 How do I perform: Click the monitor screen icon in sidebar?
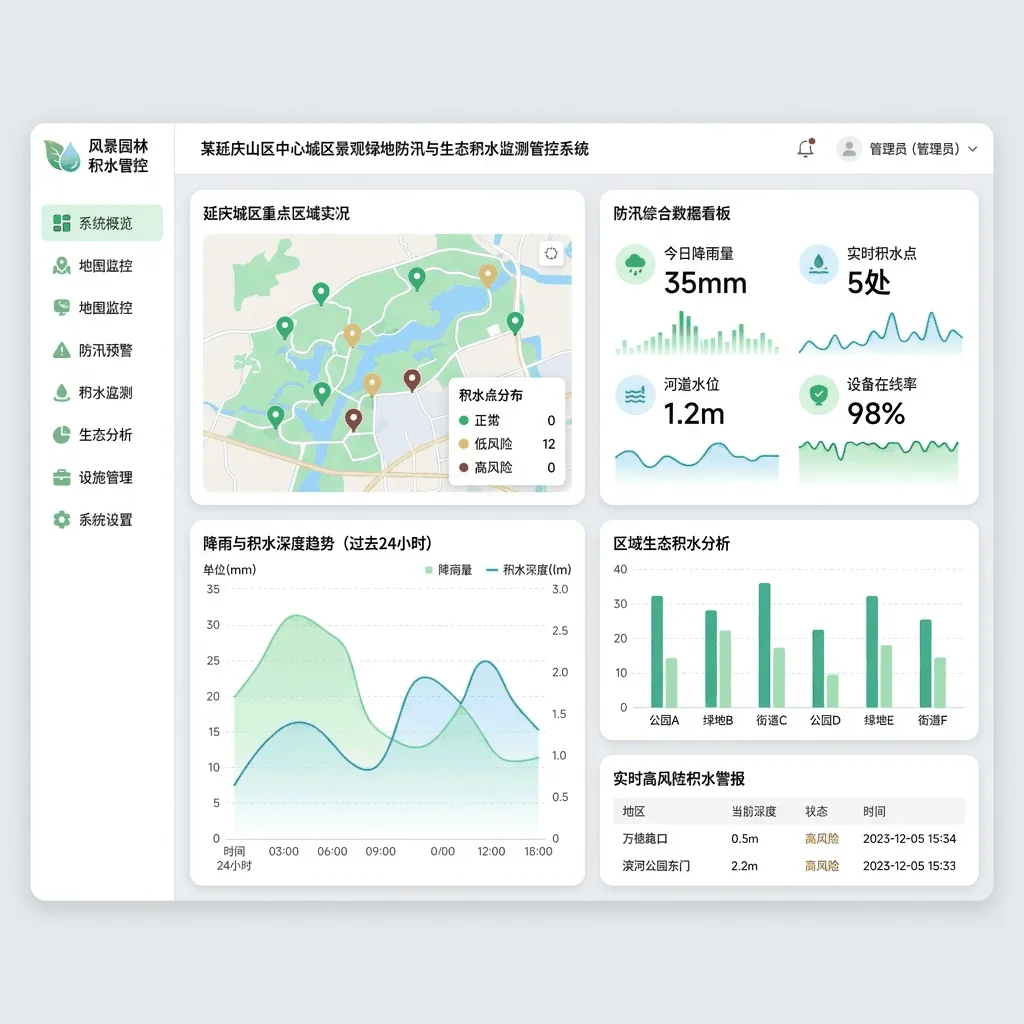point(61,308)
